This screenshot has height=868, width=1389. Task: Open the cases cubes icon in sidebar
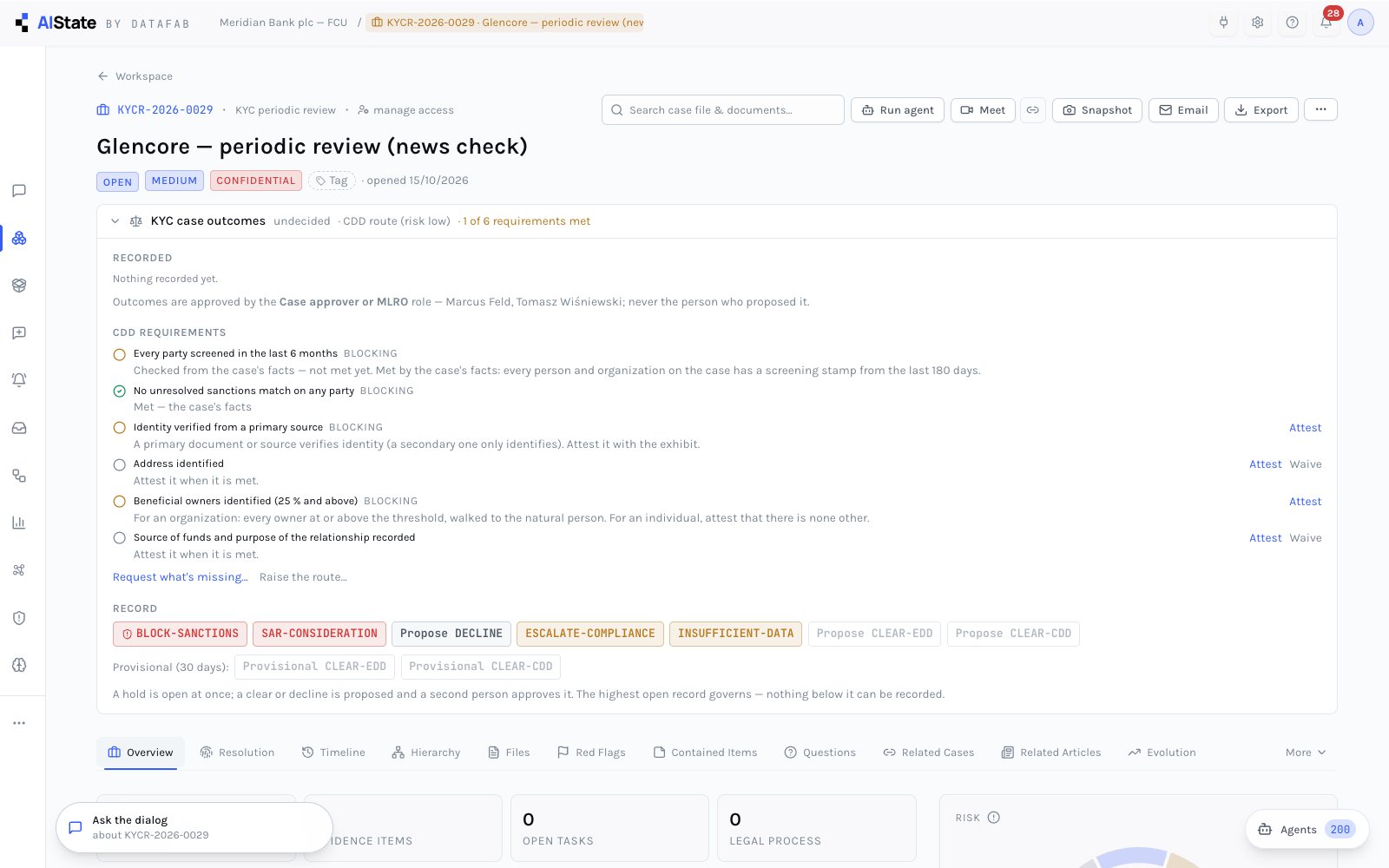point(19,238)
